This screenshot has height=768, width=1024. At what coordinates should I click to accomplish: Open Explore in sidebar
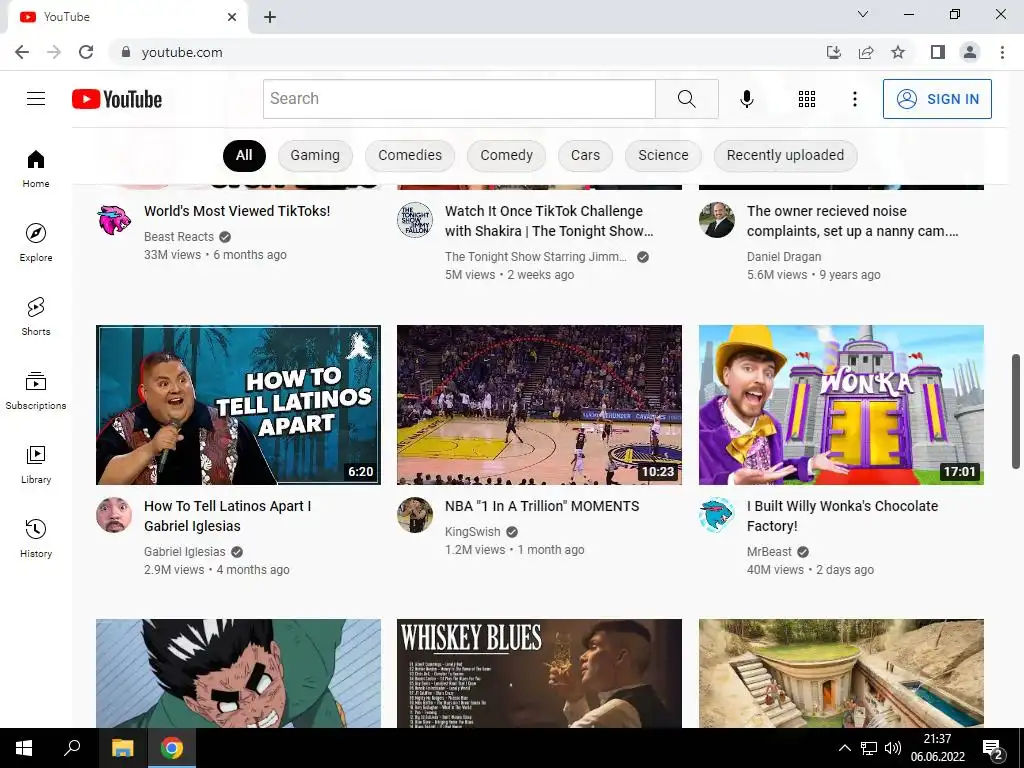pos(36,242)
